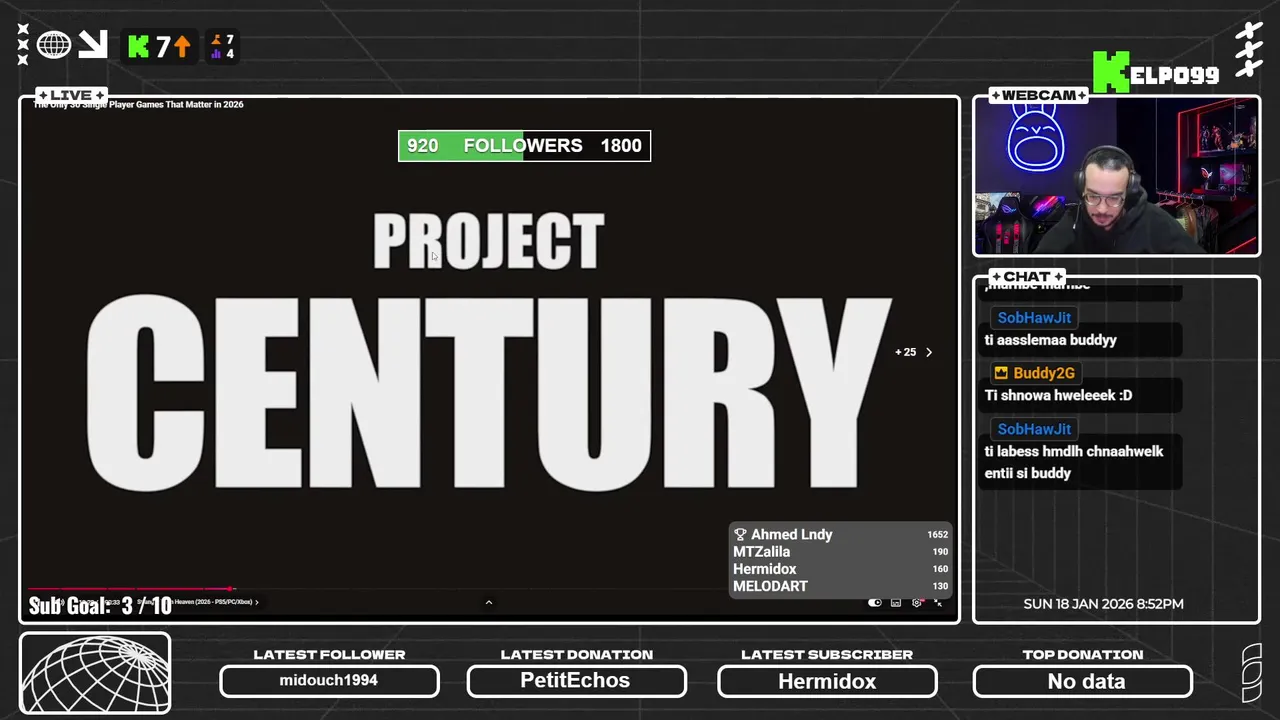The image size is (1280, 720).
Task: Toggle the video autoplay switch
Action: [x=875, y=602]
